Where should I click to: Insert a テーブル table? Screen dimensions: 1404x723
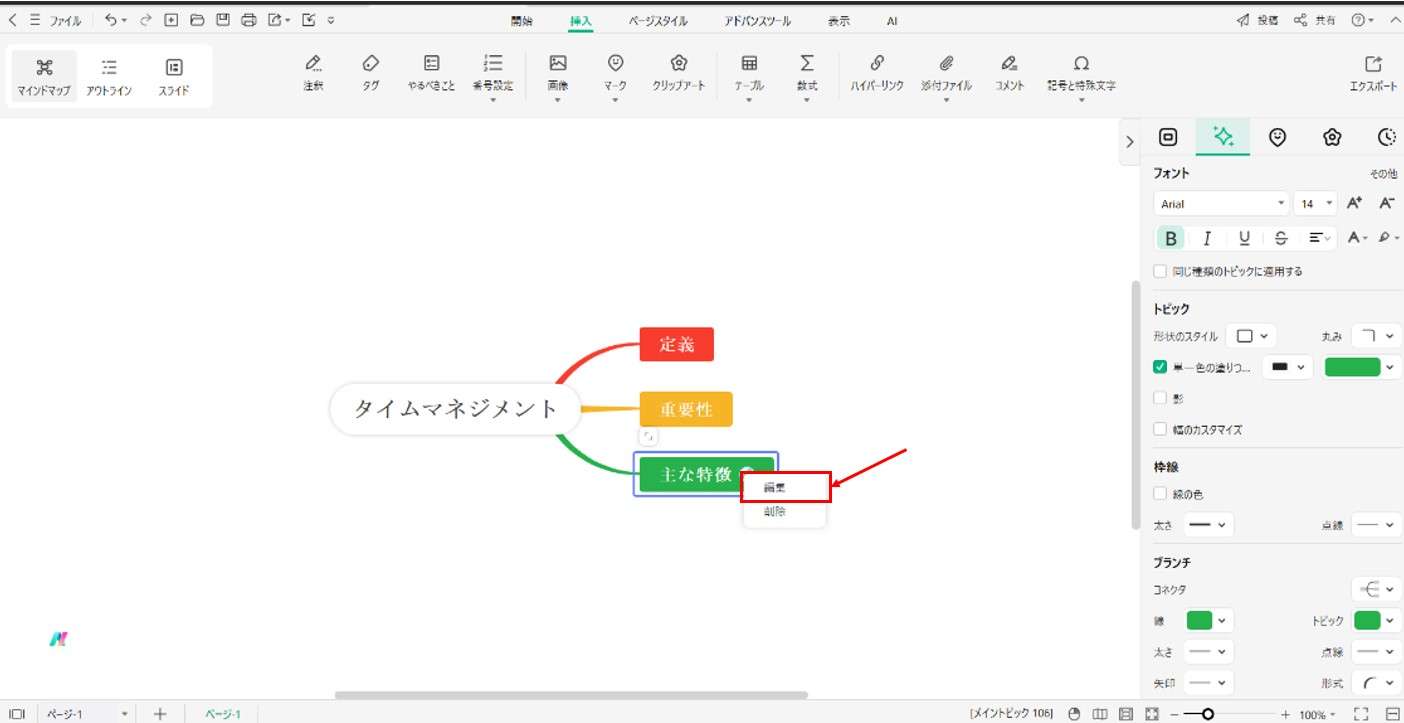749,76
